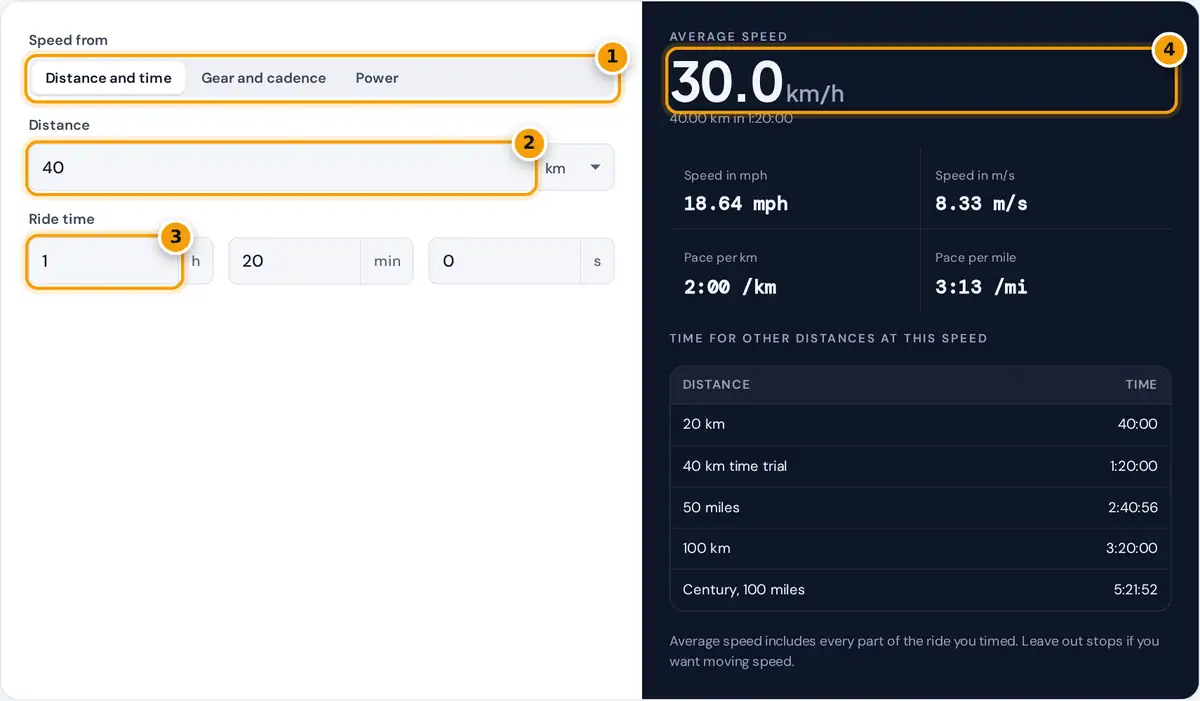The height and width of the screenshot is (701, 1200).
Task: Click the seconds ride time field
Action: (x=504, y=261)
